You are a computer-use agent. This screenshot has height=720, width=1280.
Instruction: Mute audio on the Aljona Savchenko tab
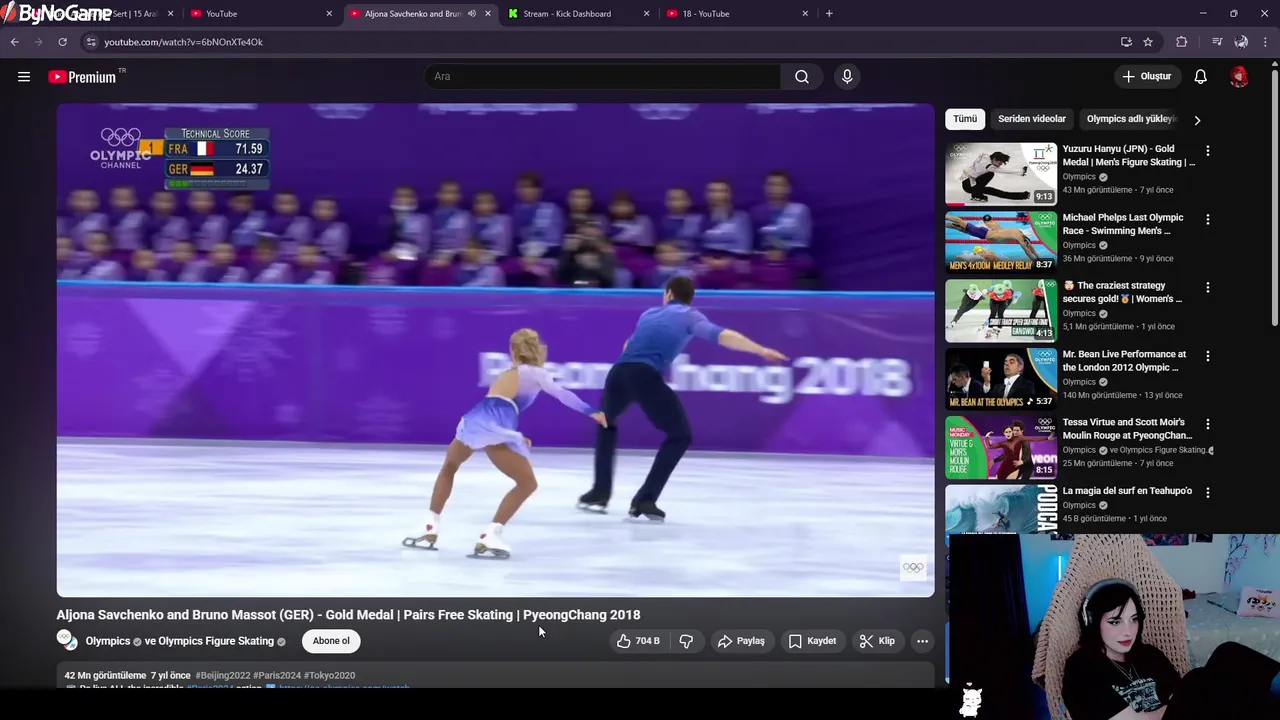tap(472, 14)
